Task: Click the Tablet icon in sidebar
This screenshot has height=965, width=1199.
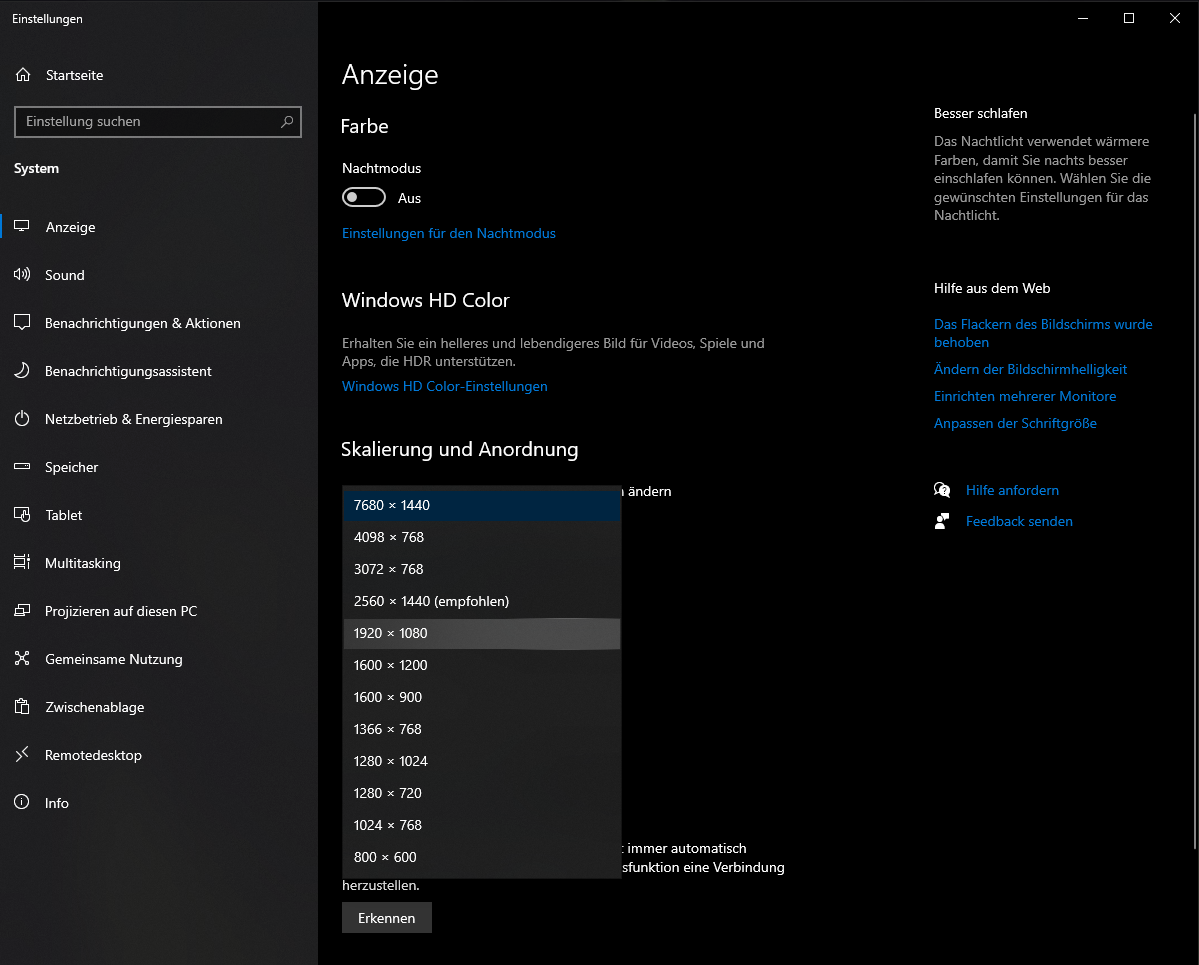Action: pyautogui.click(x=22, y=515)
